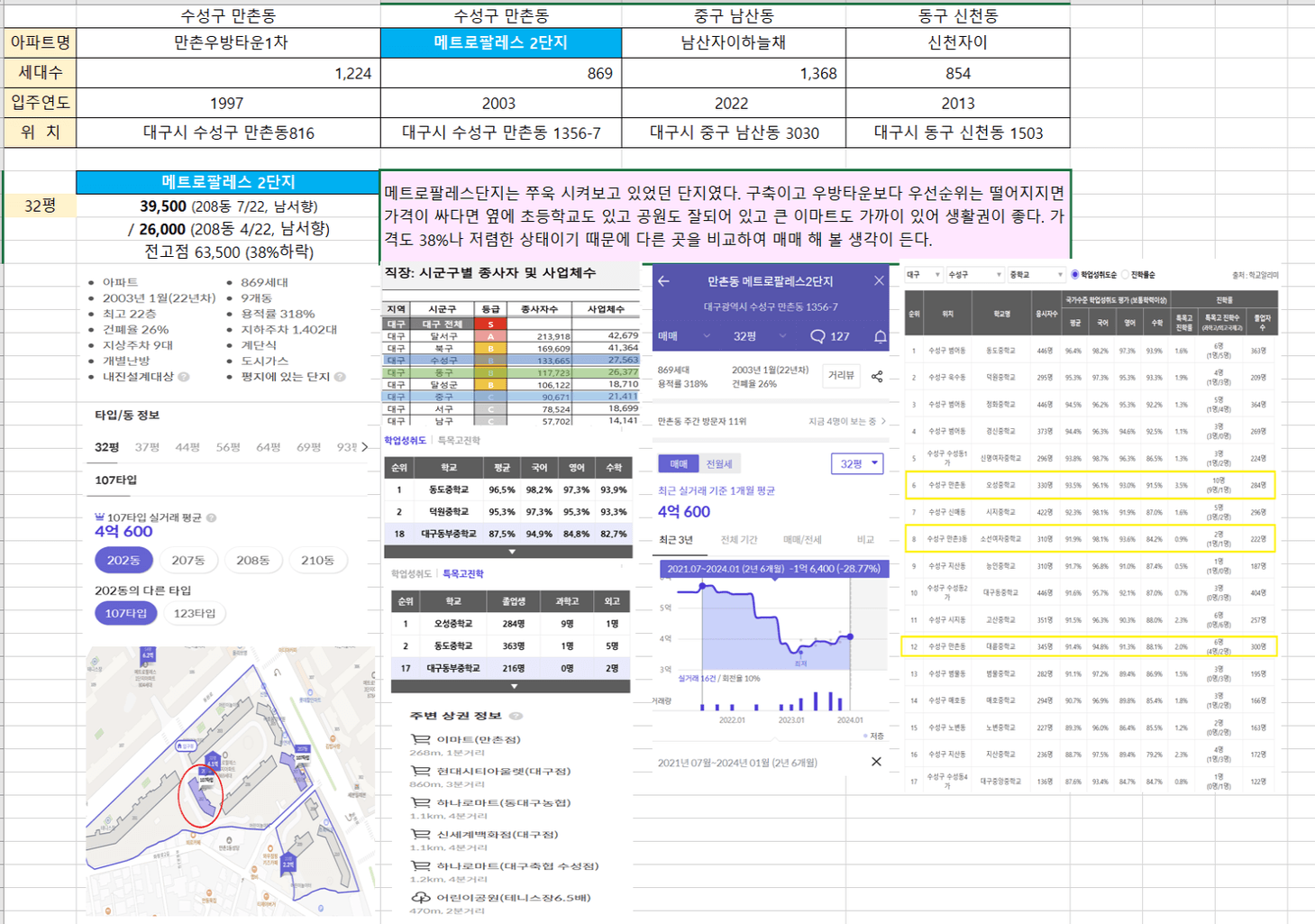The height and width of the screenshot is (924, 1315).
Task: Open the 수성구 district dropdown
Action: point(975,275)
